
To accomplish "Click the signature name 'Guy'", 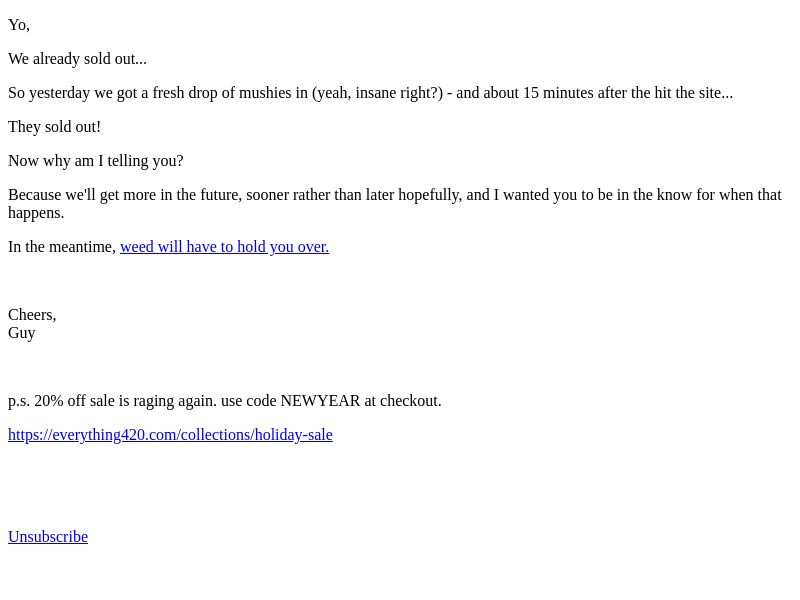I will pyautogui.click(x=22, y=333).
